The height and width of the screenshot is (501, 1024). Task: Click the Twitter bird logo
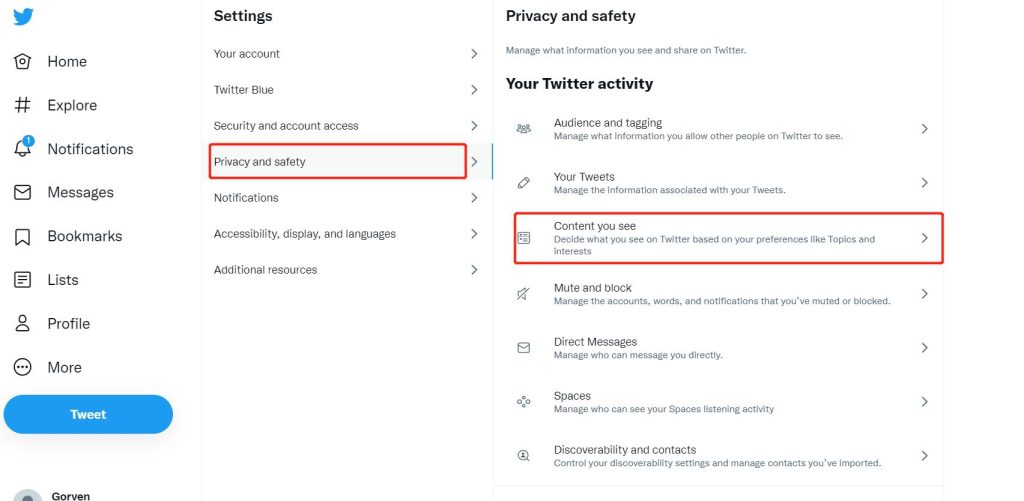point(23,17)
